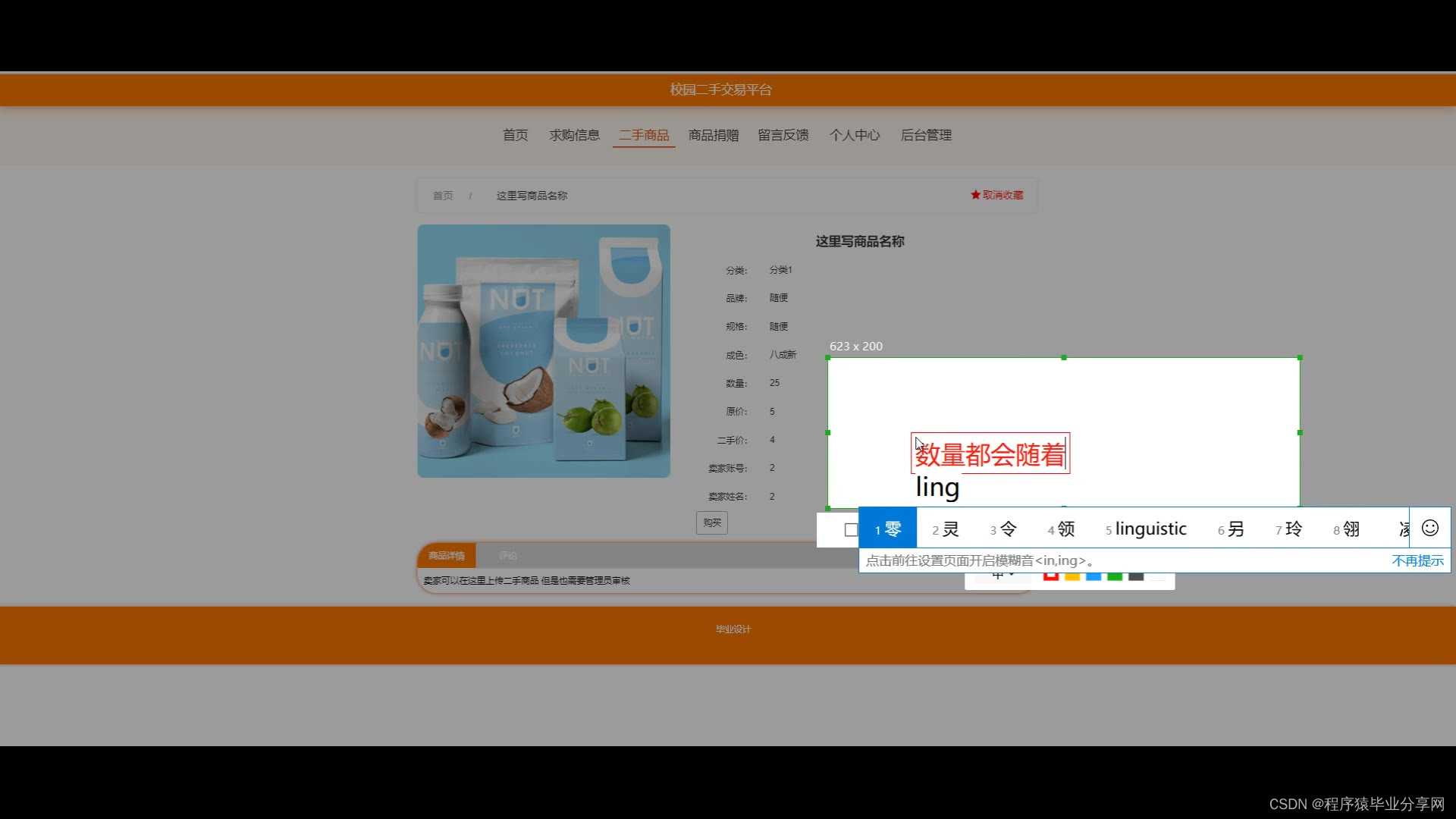Click the red star 取消收藏 icon
Screen dimensions: 1456x819
975,195
